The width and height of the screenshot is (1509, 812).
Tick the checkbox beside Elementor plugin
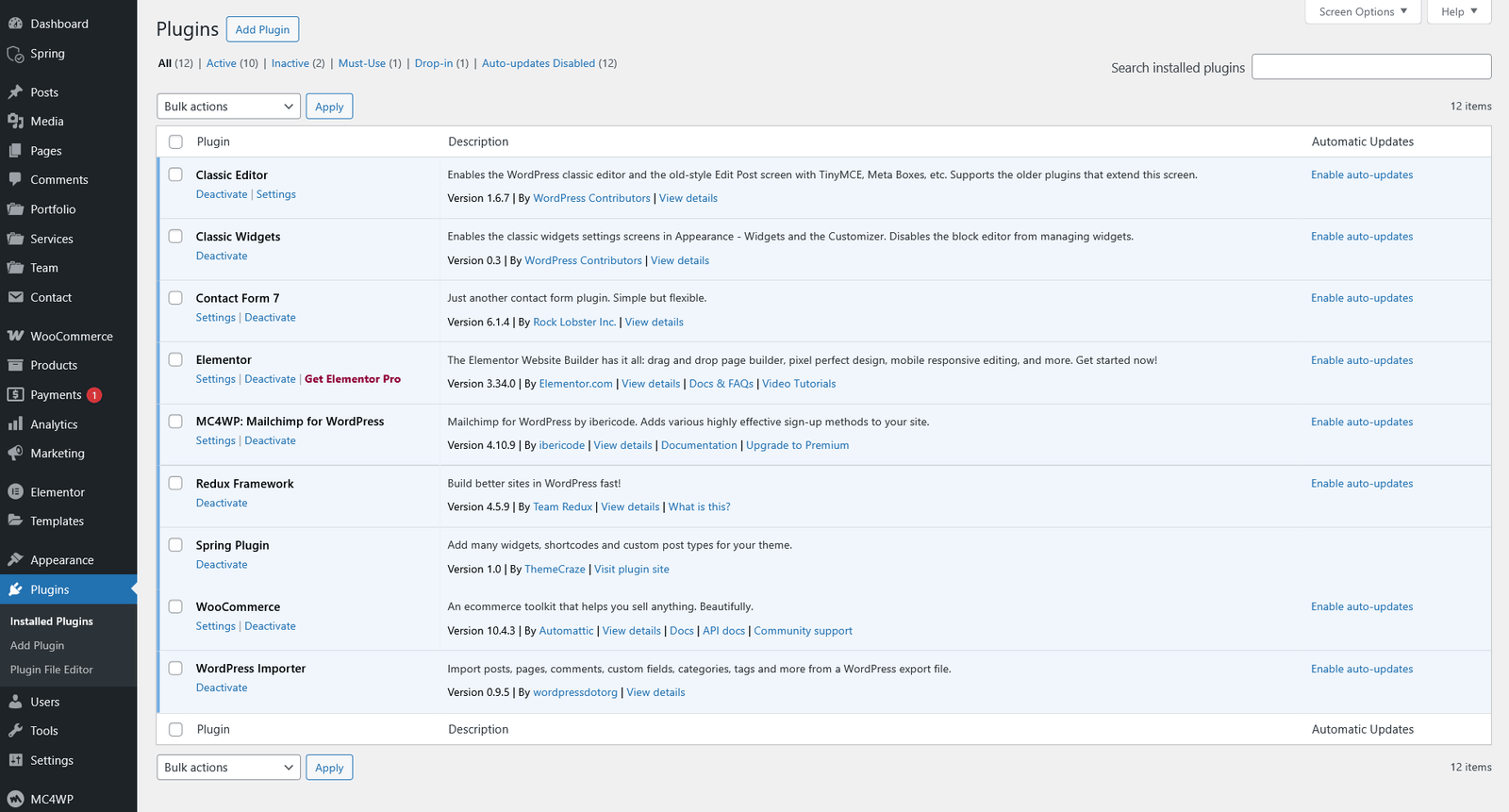(175, 359)
